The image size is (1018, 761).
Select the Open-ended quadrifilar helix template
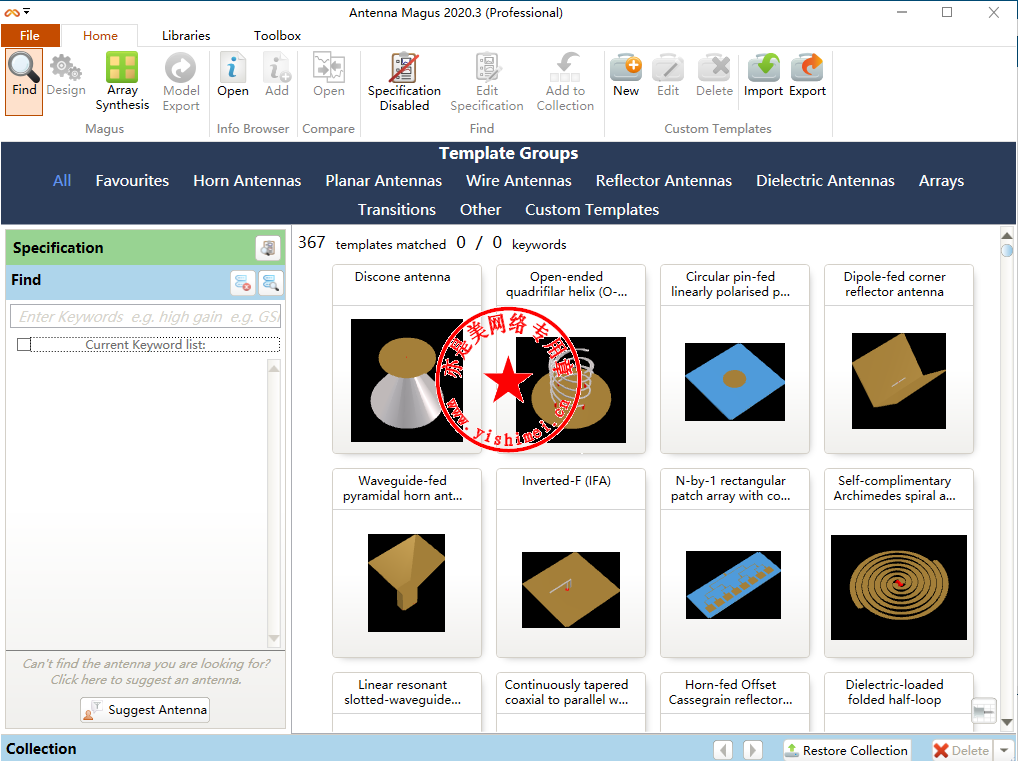click(571, 359)
